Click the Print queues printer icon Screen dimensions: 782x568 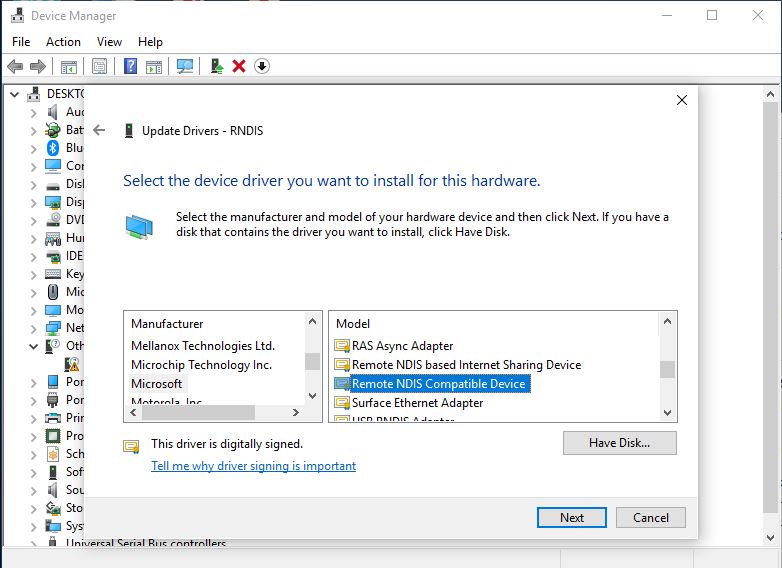pyautogui.click(x=53, y=417)
